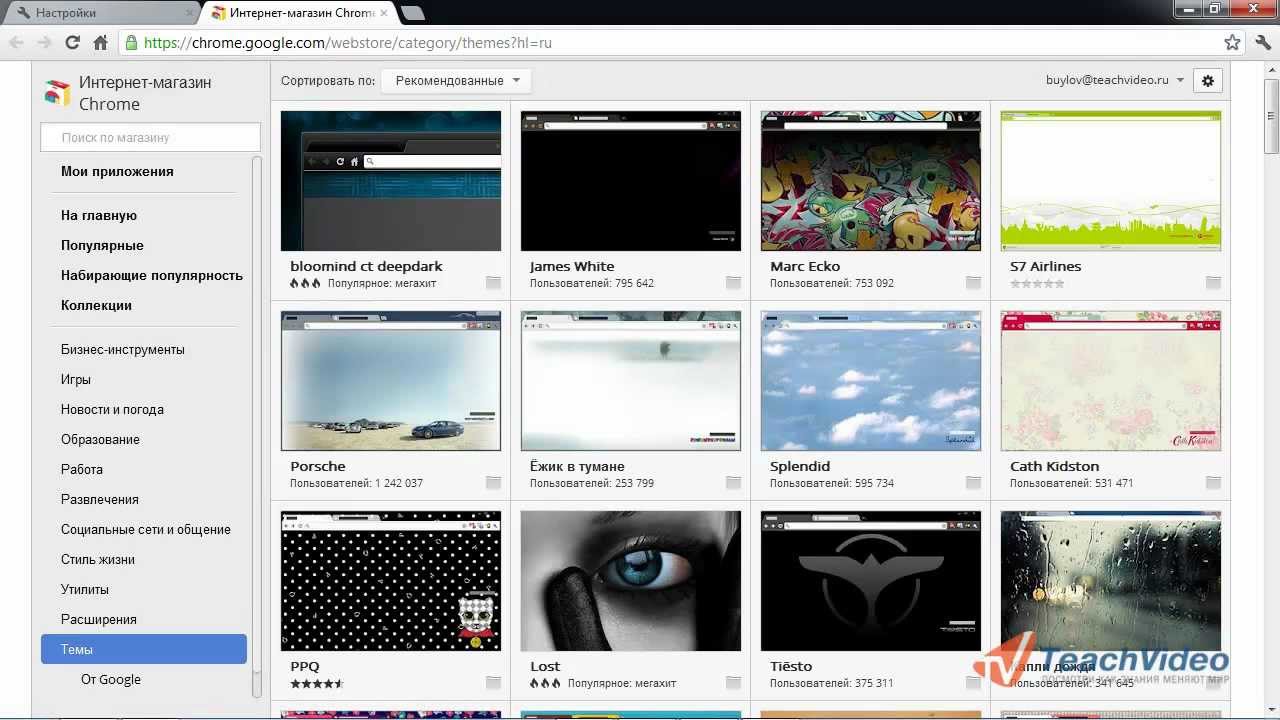Image resolution: width=1280 pixels, height=720 pixels.
Task: Open the Образование category
Action: coord(100,439)
